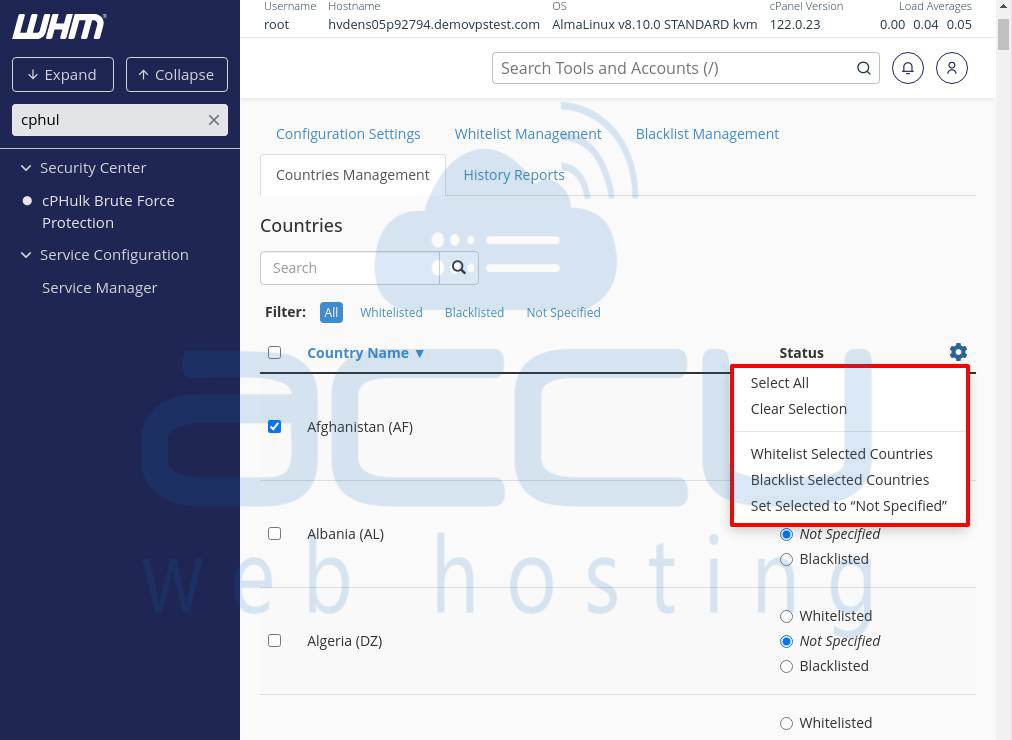Choose Whitelist Selected Countries
The image size is (1012, 740).
pyautogui.click(x=841, y=454)
